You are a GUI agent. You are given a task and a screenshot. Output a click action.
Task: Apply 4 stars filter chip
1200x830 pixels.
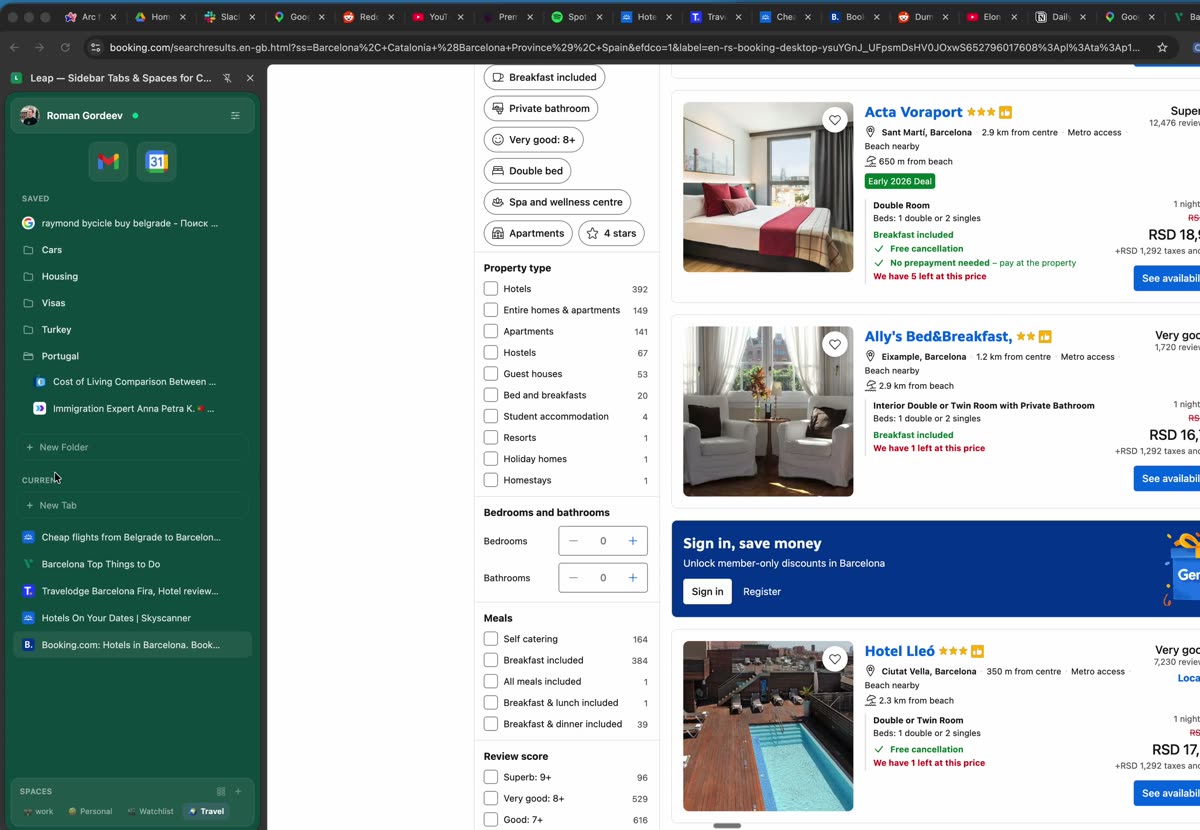click(611, 233)
